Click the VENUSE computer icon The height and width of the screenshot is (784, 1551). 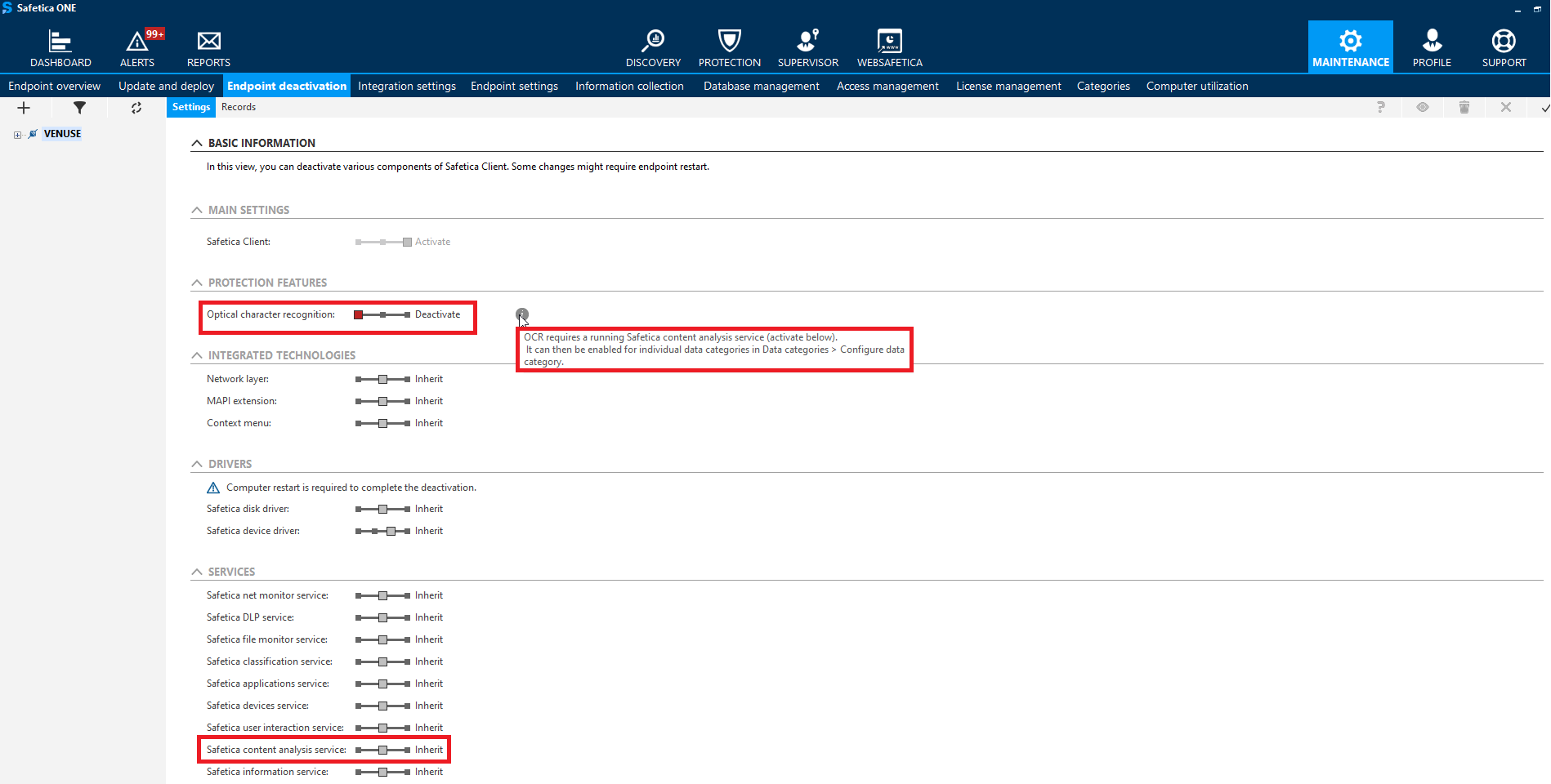click(33, 134)
